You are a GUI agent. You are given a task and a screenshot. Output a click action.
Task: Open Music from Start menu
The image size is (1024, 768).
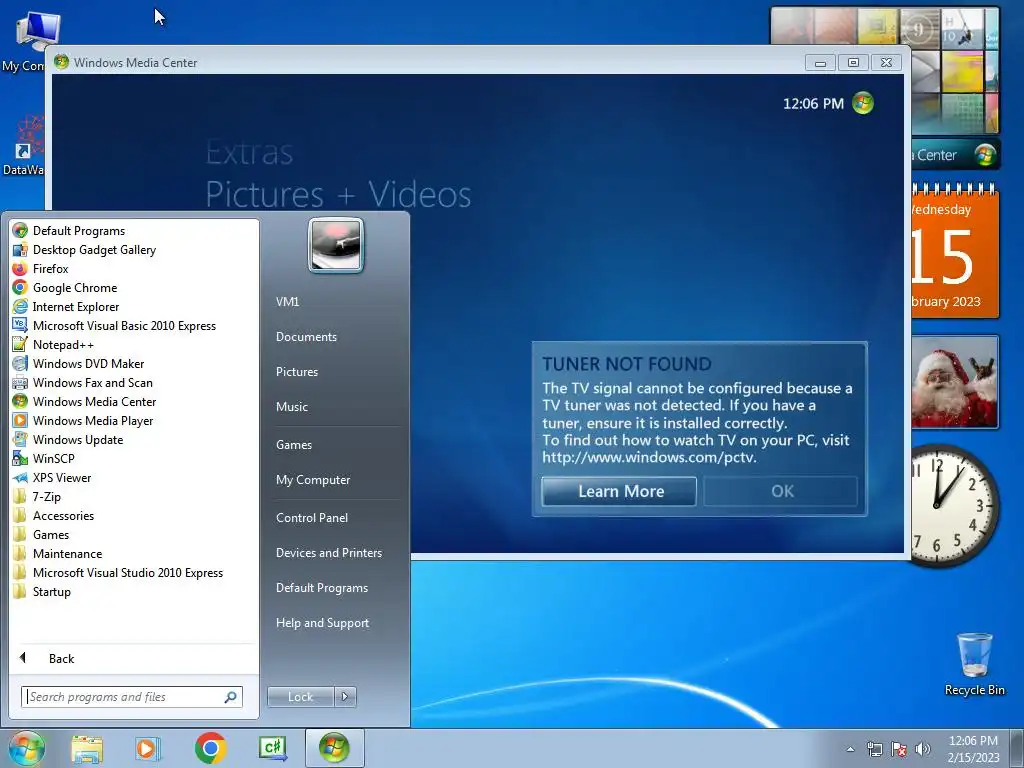pos(292,406)
